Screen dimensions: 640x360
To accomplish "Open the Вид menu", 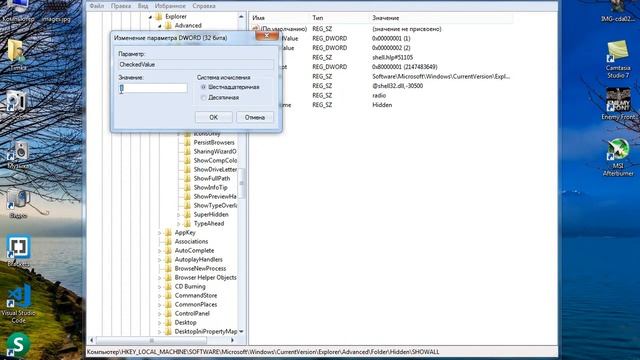I will [x=143, y=6].
